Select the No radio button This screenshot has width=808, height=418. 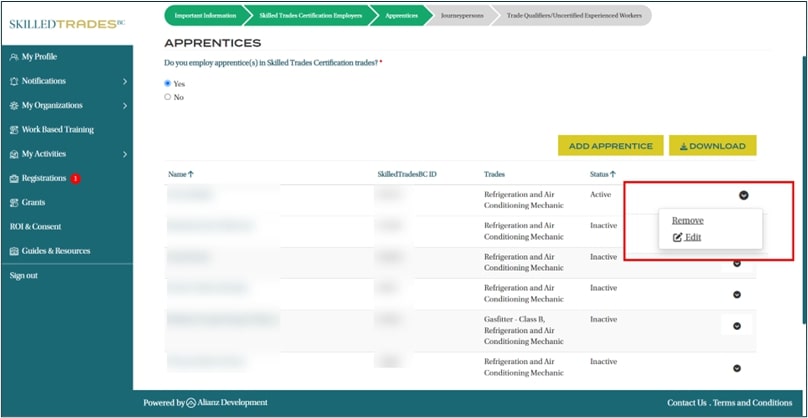[x=168, y=97]
